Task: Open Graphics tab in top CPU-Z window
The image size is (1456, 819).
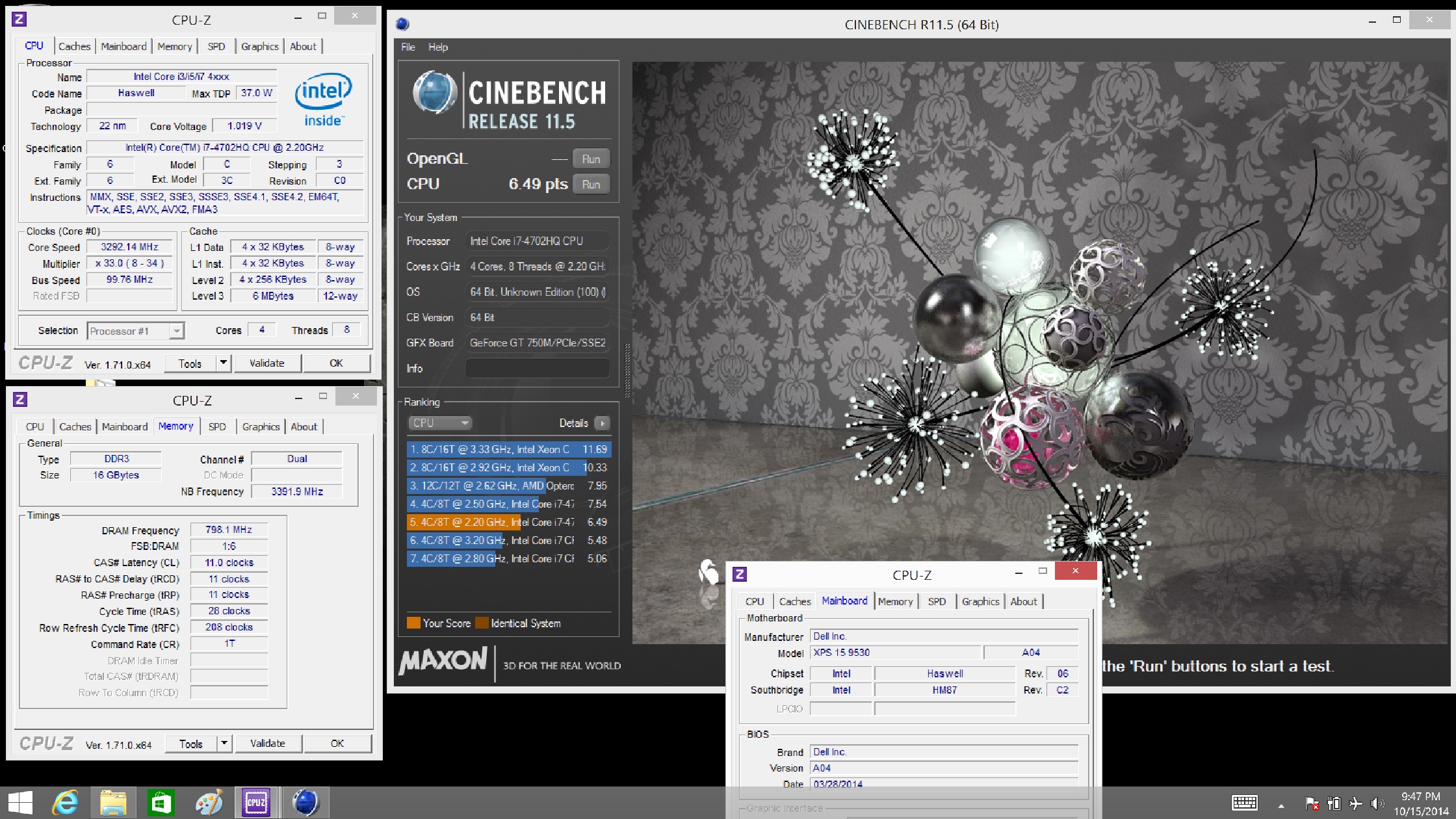Action: [259, 46]
